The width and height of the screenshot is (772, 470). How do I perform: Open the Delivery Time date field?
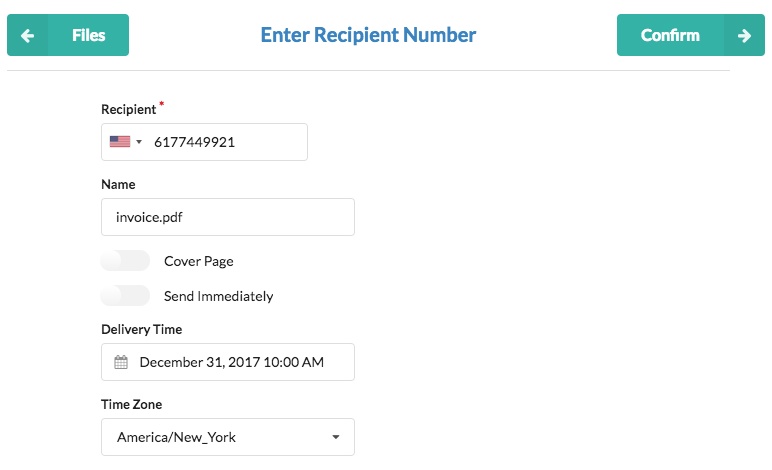coord(228,362)
